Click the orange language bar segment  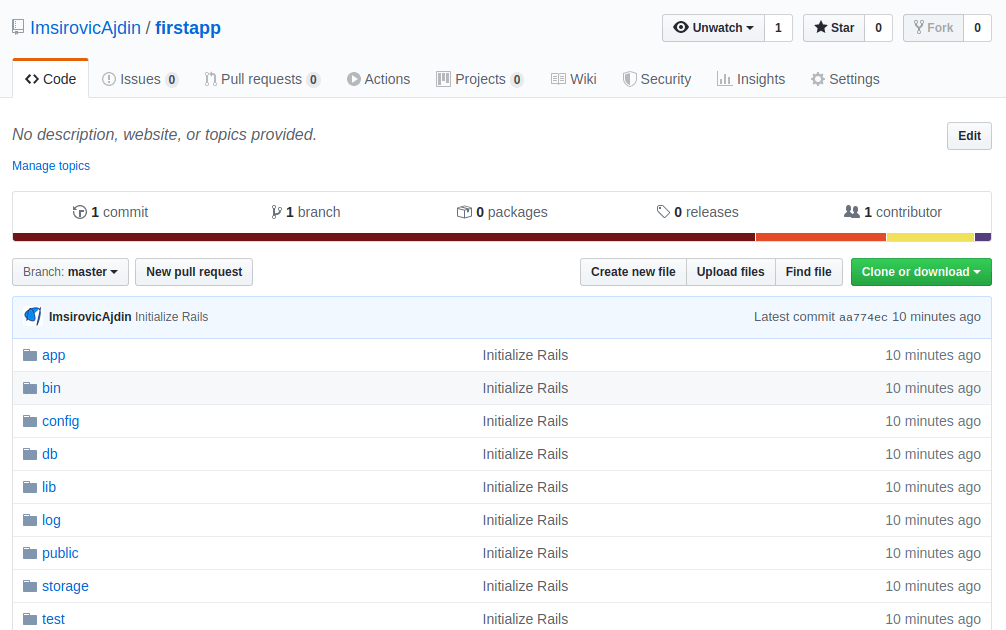[x=821, y=237]
